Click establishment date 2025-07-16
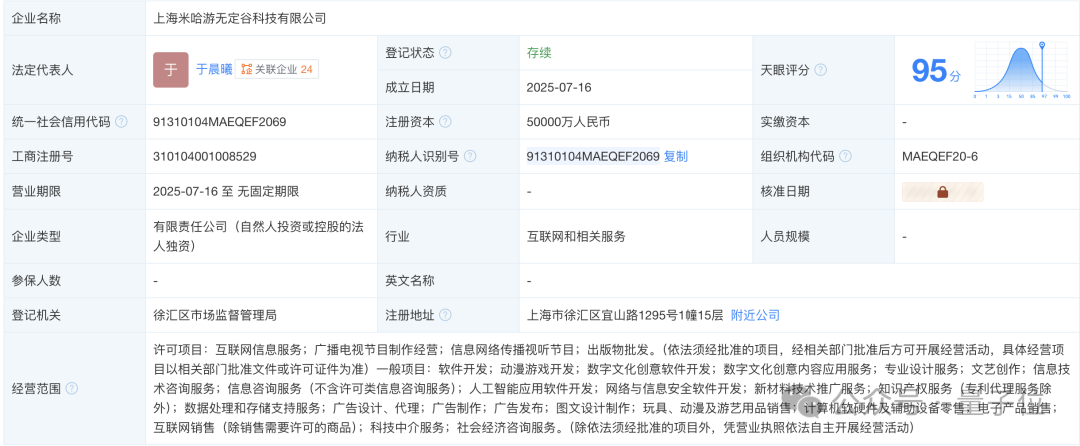 (x=559, y=87)
